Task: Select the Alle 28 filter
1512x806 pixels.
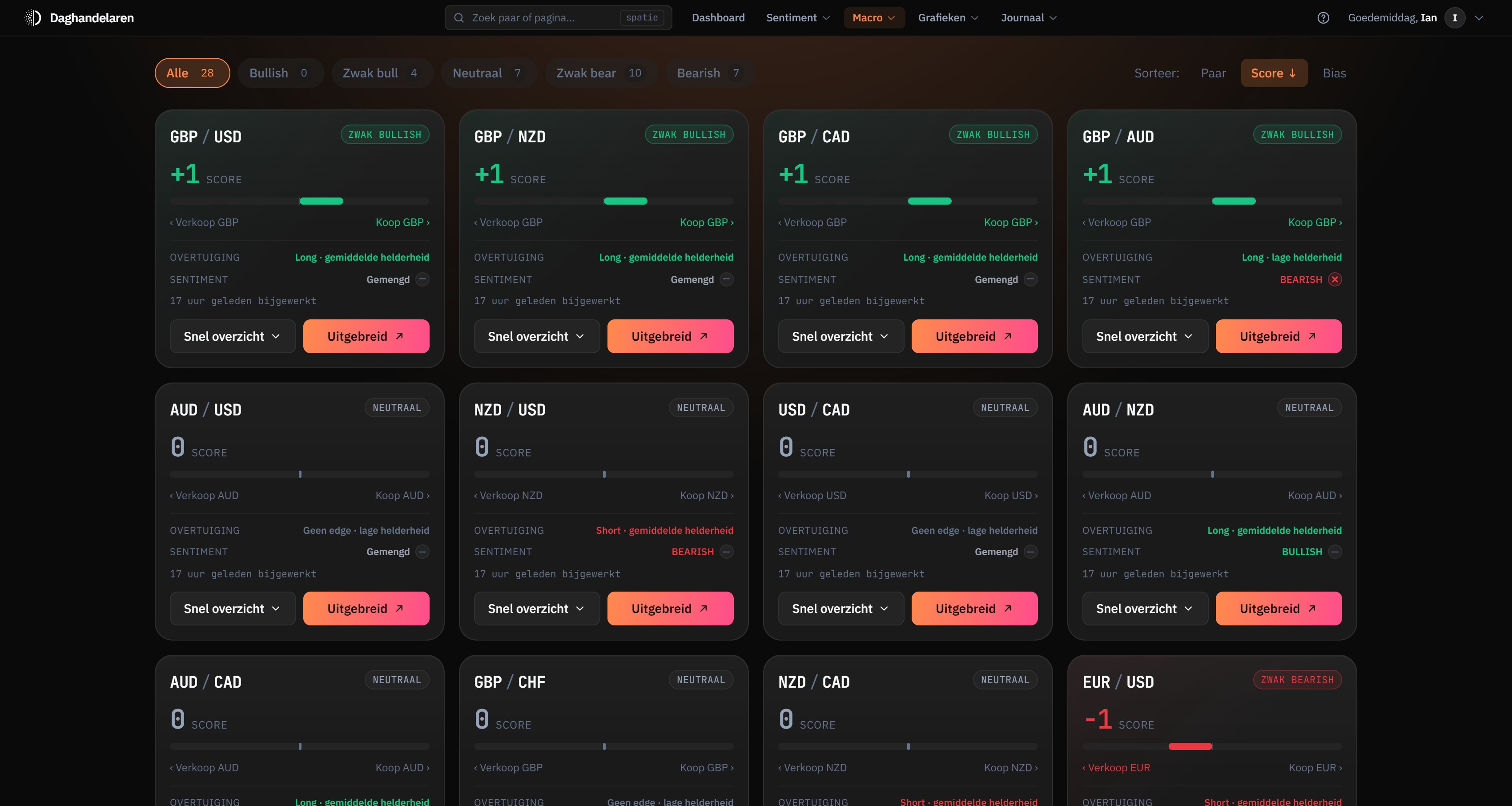Action: (x=192, y=73)
